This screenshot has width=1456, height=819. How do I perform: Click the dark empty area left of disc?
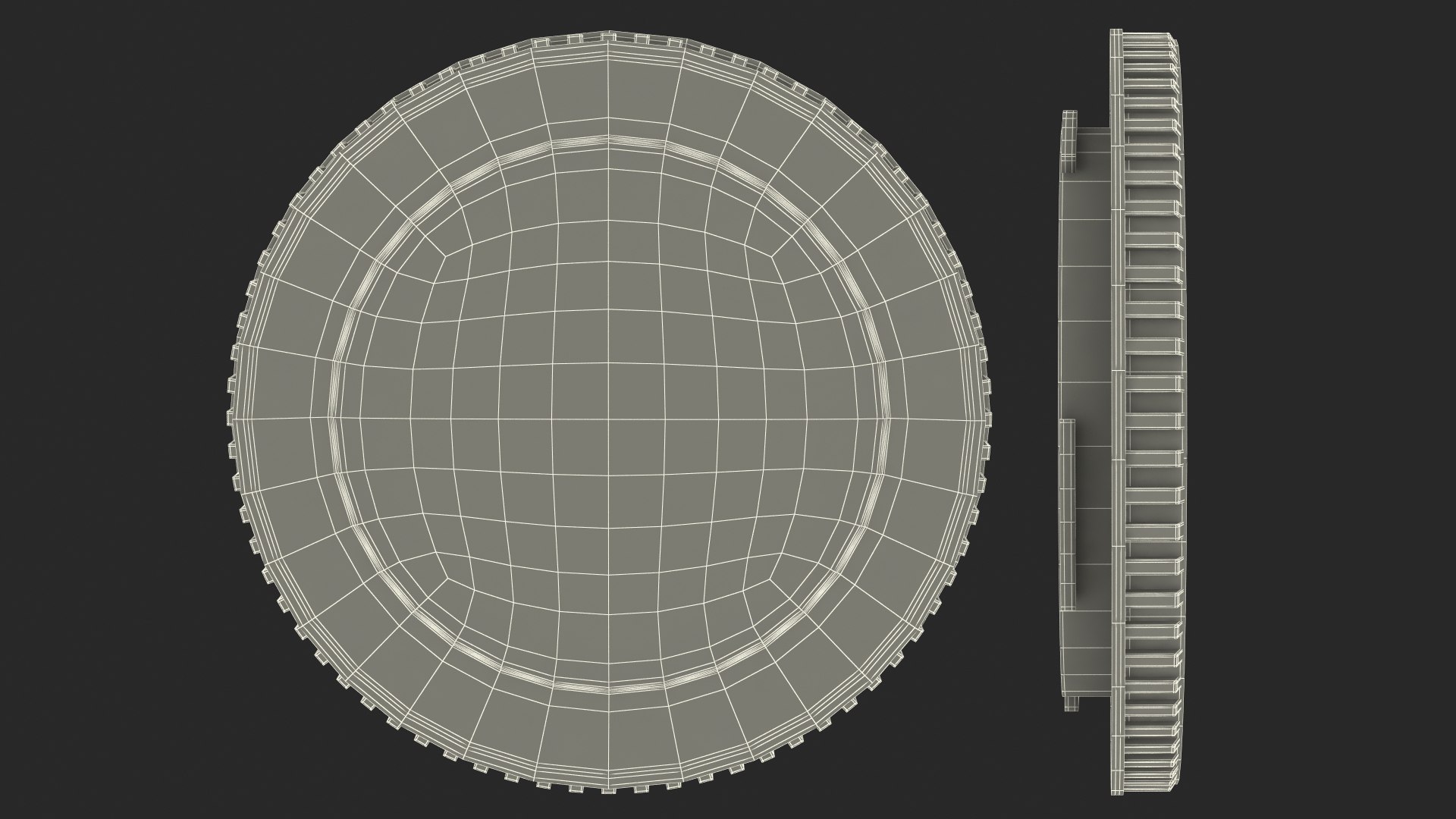point(114,409)
